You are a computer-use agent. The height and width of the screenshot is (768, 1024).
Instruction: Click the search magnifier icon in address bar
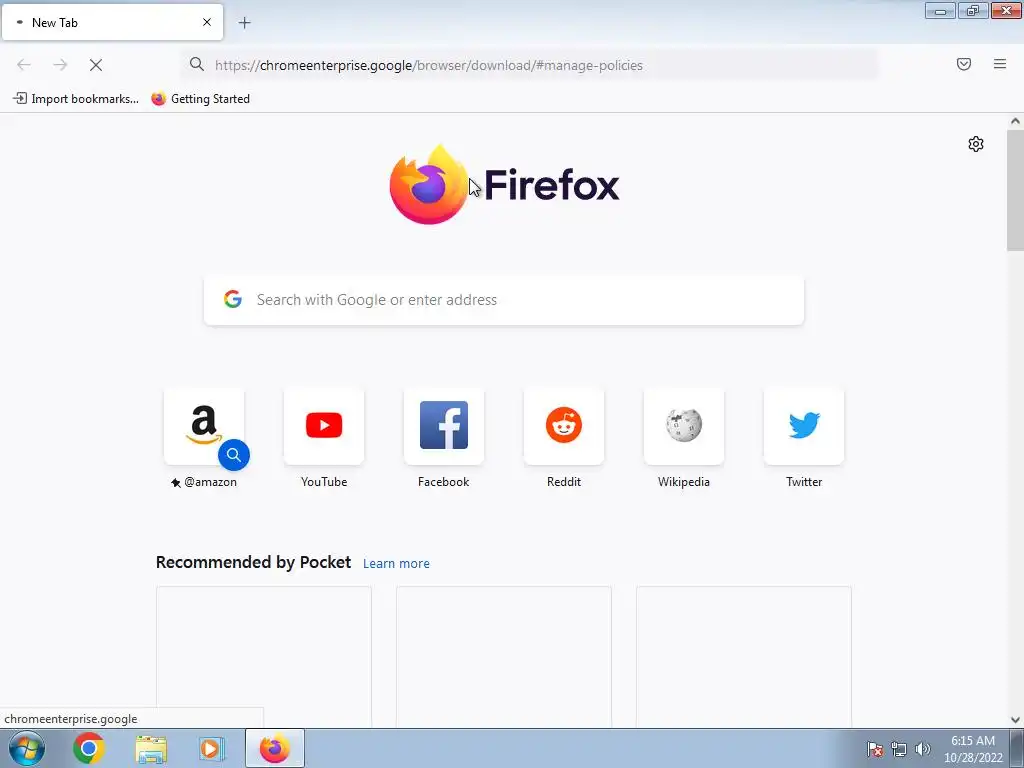click(197, 64)
